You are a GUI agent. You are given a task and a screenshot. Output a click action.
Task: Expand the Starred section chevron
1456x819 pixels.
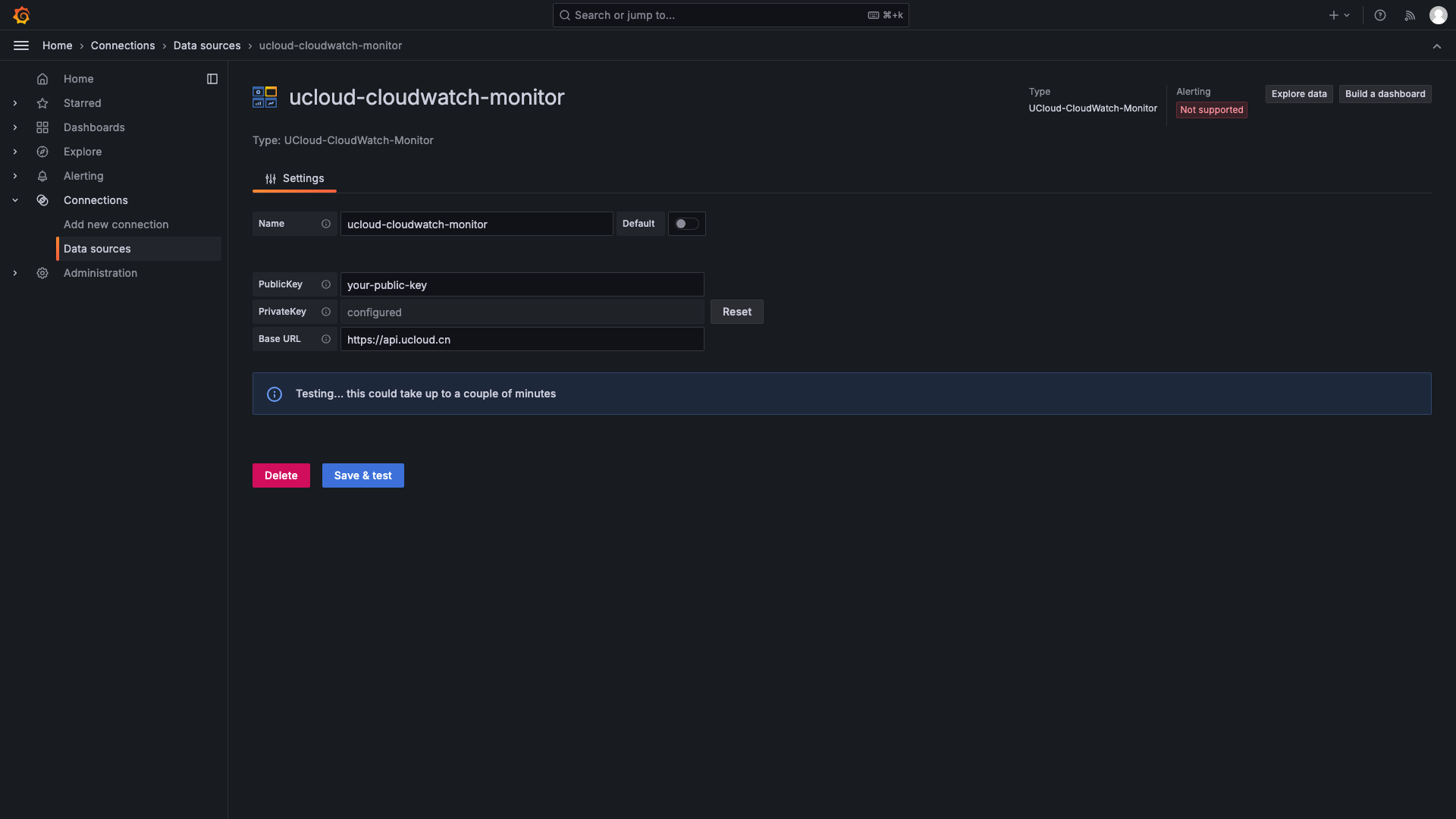[15, 103]
